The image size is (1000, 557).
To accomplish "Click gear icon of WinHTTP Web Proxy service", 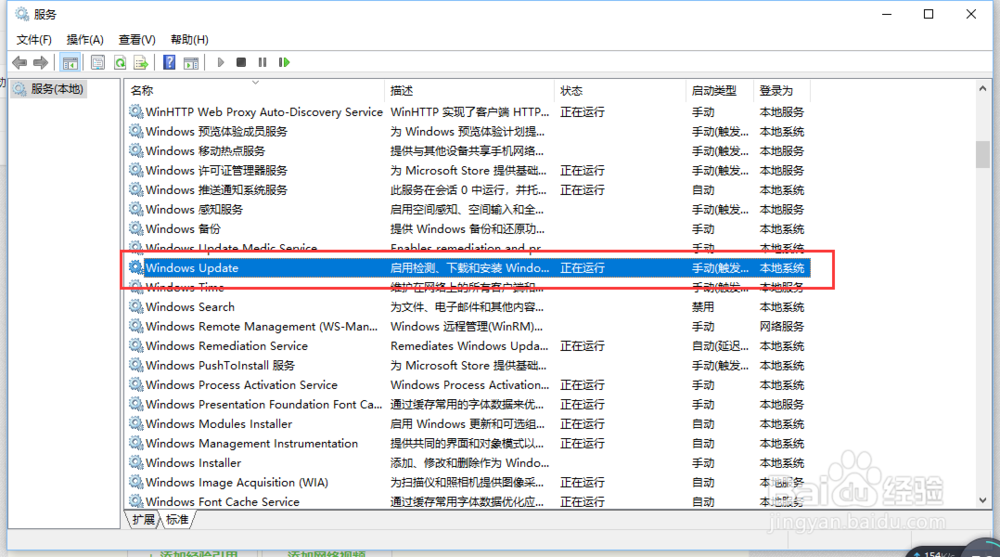I will pyautogui.click(x=136, y=112).
